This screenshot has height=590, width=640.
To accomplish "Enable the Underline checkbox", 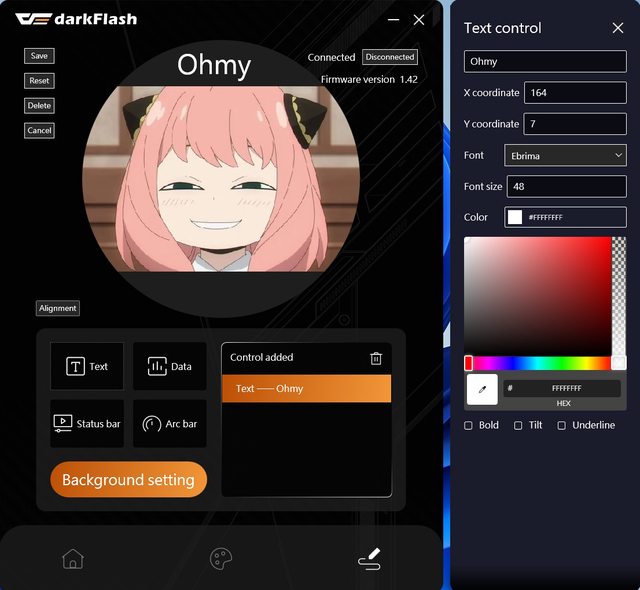I will pos(561,425).
